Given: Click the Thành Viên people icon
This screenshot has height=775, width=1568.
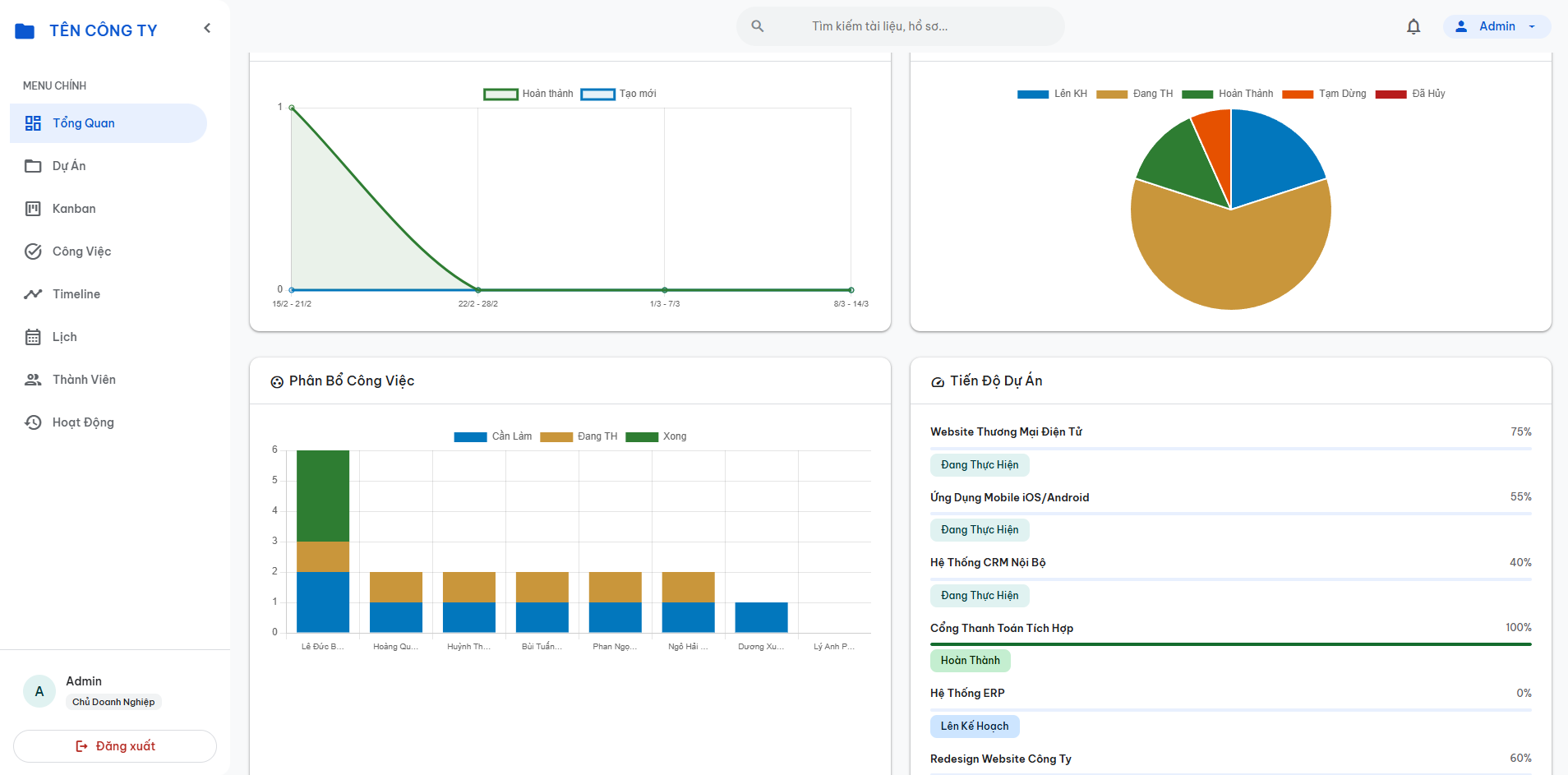Looking at the screenshot, I should (x=33, y=380).
